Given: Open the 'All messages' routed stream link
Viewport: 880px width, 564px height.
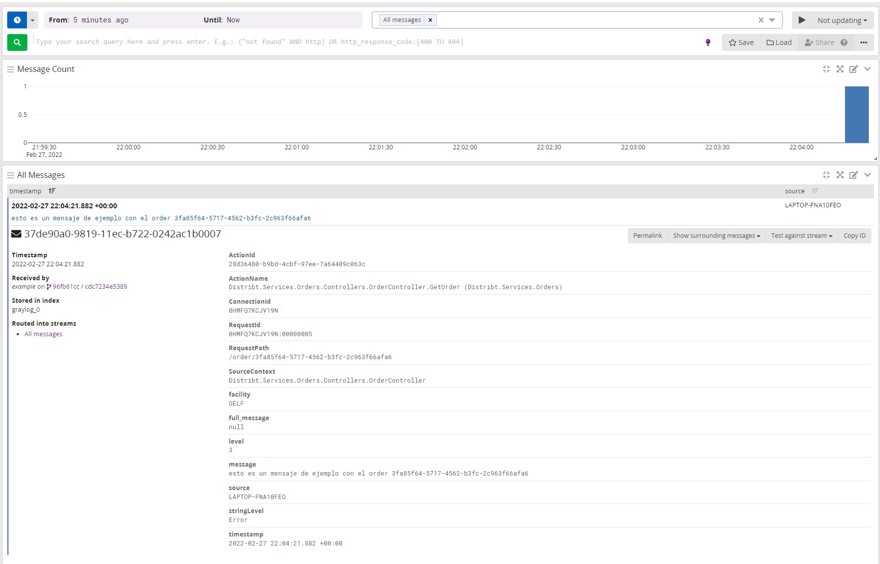Looking at the screenshot, I should tap(43, 334).
